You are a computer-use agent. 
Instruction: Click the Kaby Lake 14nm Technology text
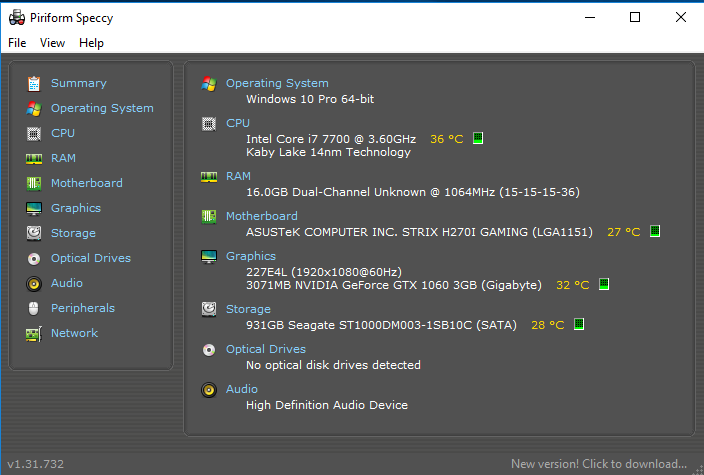(329, 152)
